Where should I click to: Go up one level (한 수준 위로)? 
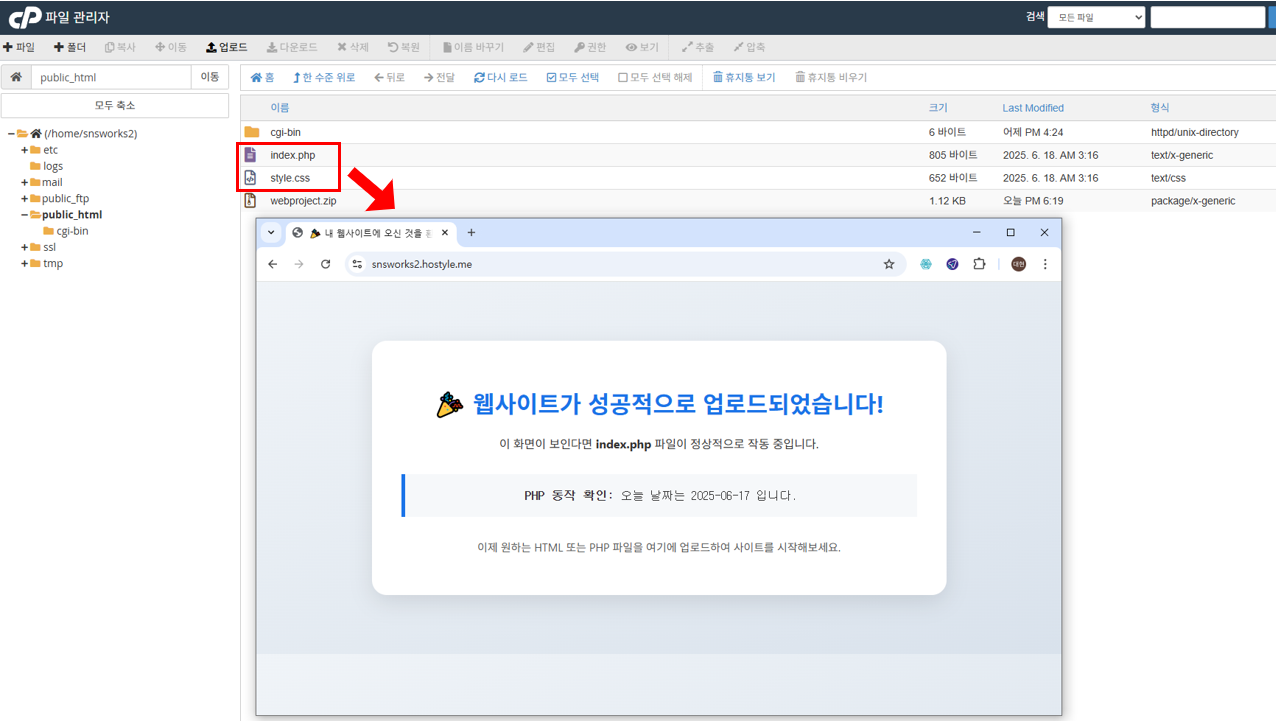[x=323, y=77]
